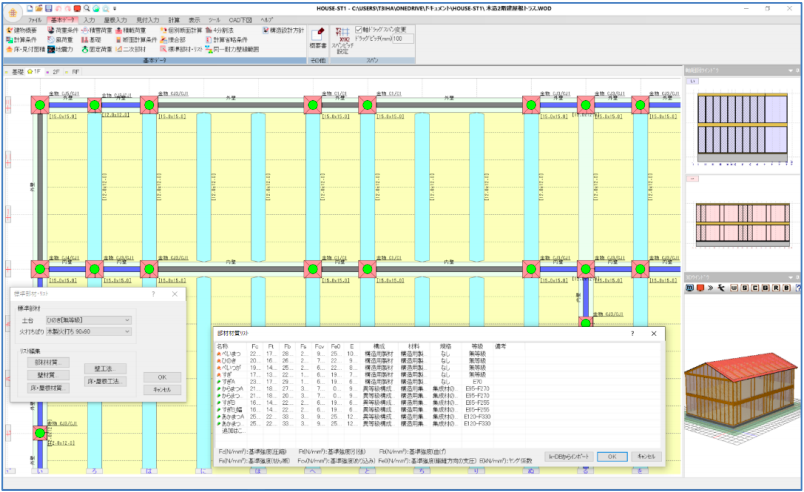This screenshot has height=492, width=804.
Task: Toggle 軸ドラッグスパン変更 checkbox
Action: 358,30
